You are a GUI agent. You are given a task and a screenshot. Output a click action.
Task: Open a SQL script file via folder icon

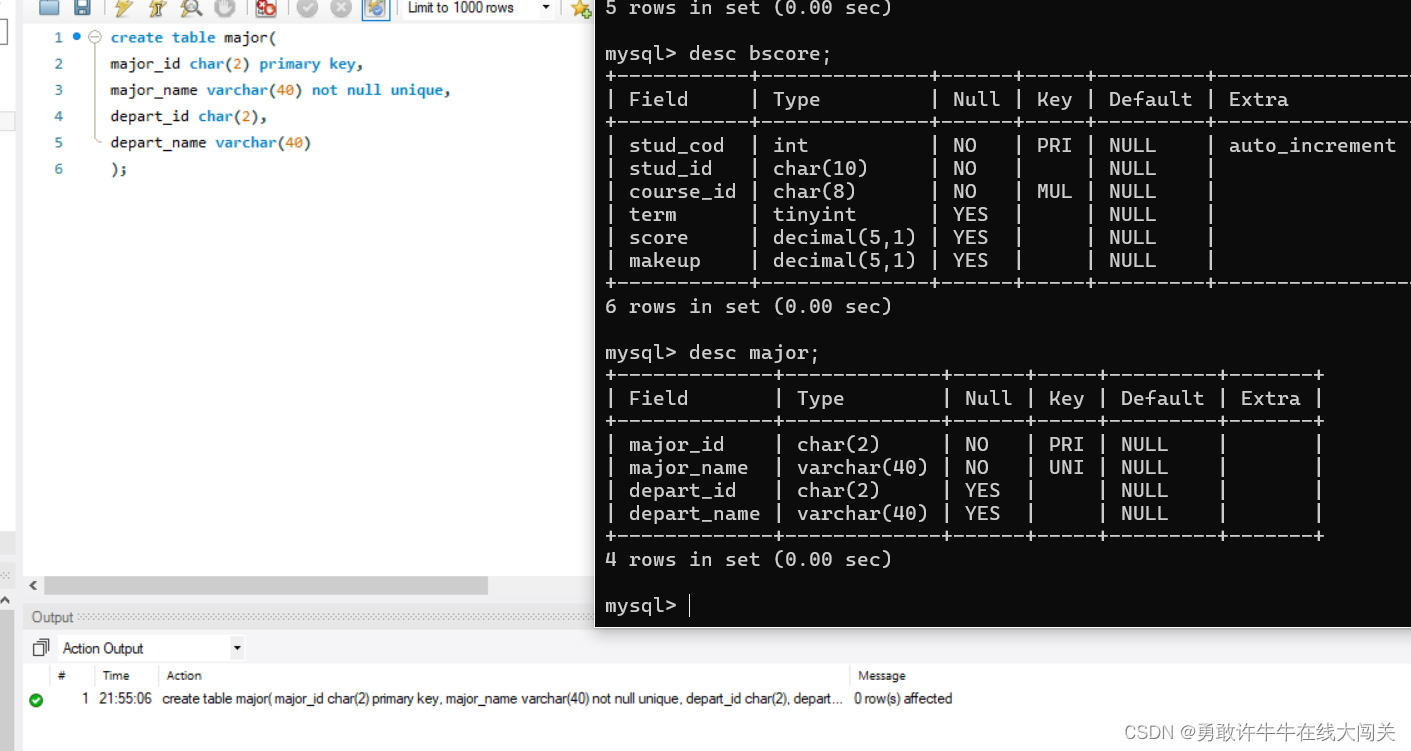tap(49, 8)
